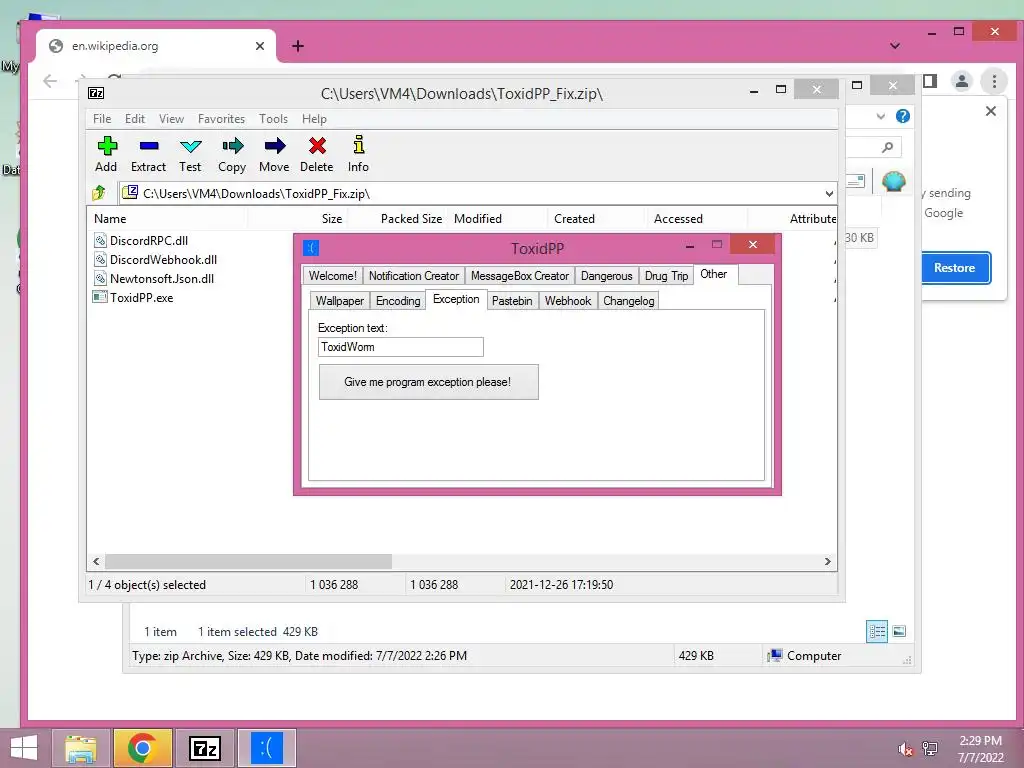
Task: Switch to Chrome on the taskbar
Action: coord(142,748)
